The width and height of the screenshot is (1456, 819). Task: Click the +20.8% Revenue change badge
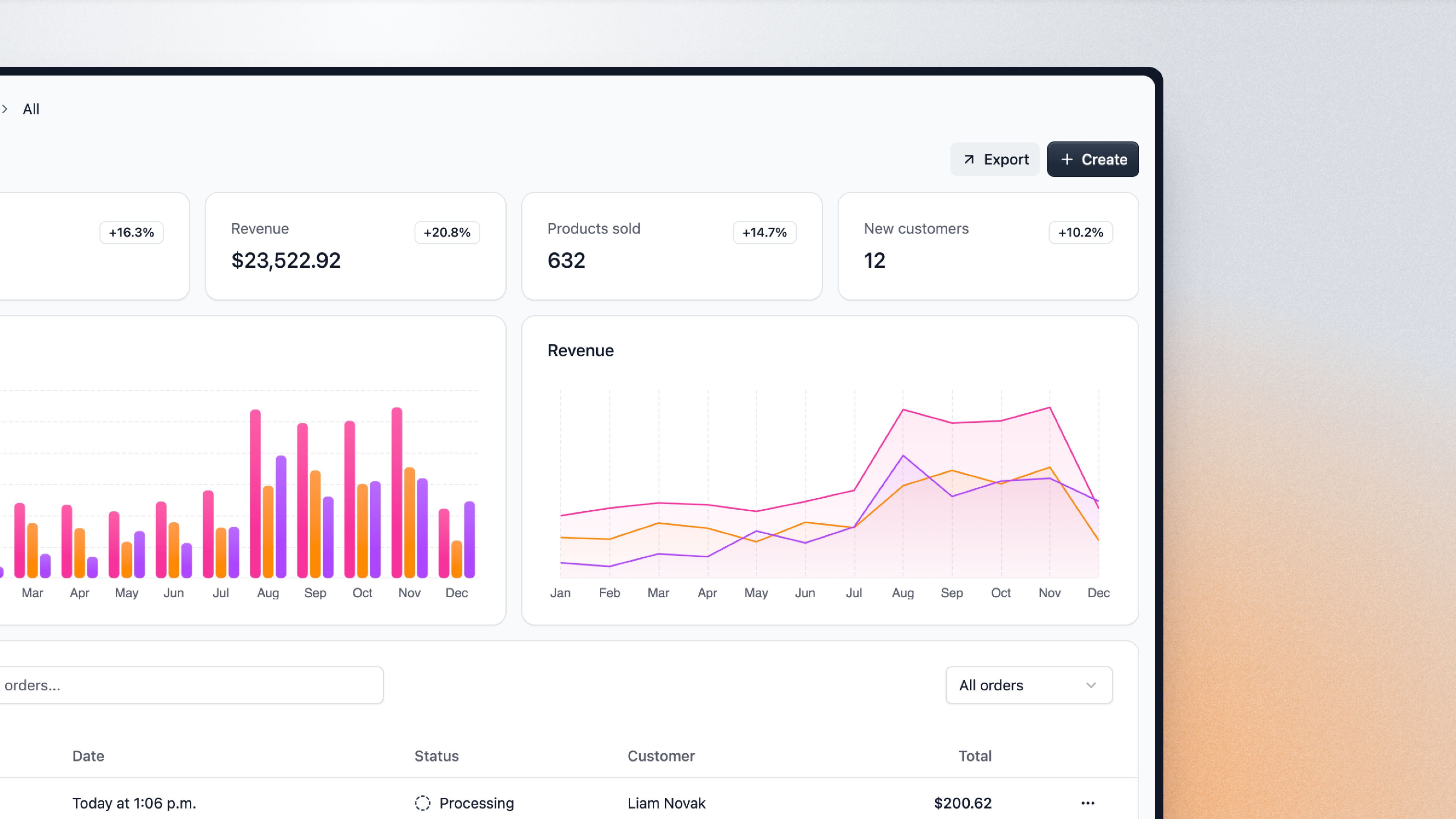pyautogui.click(x=447, y=232)
